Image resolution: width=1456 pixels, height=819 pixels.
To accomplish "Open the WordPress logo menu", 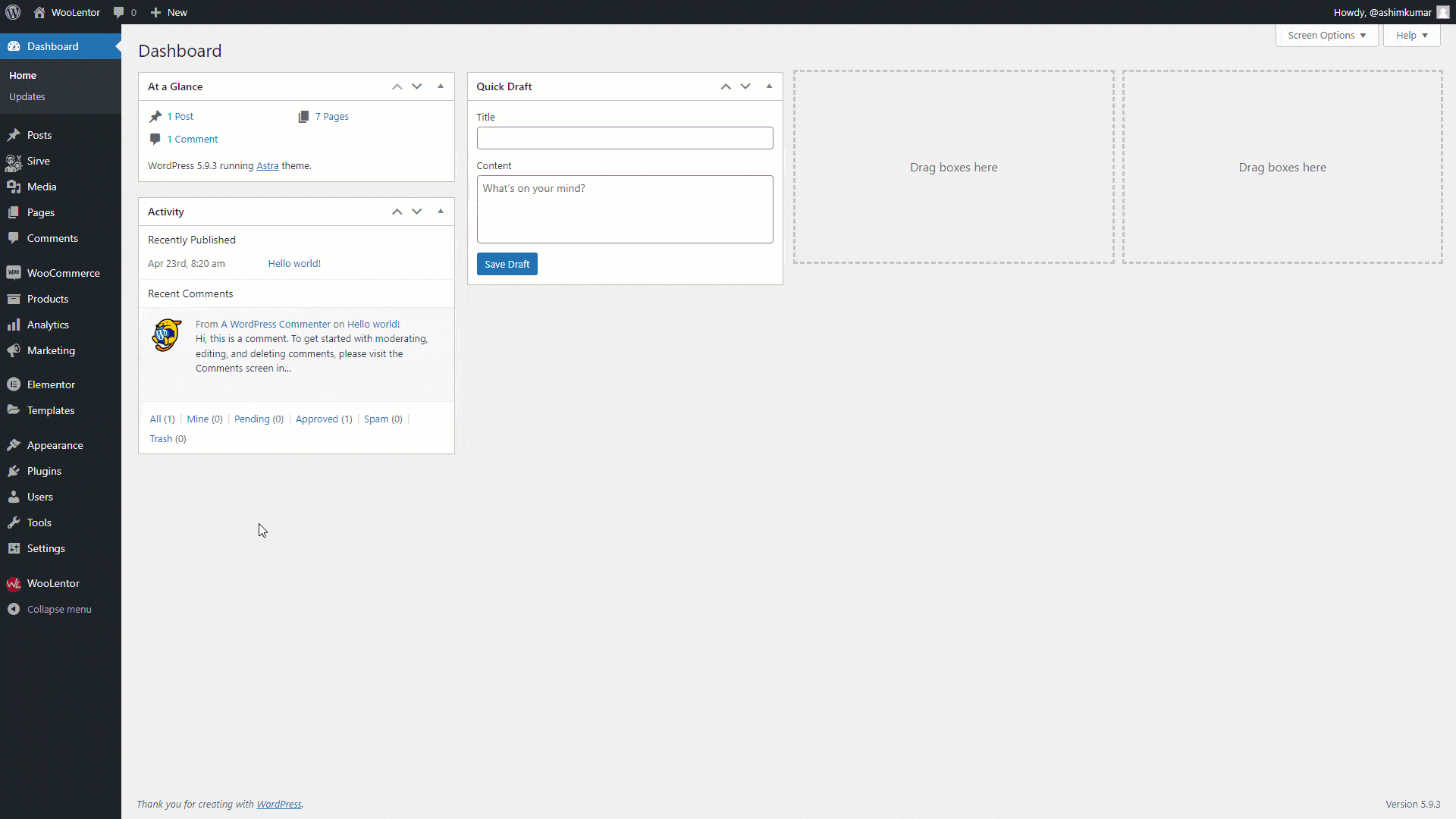I will click(x=13, y=12).
